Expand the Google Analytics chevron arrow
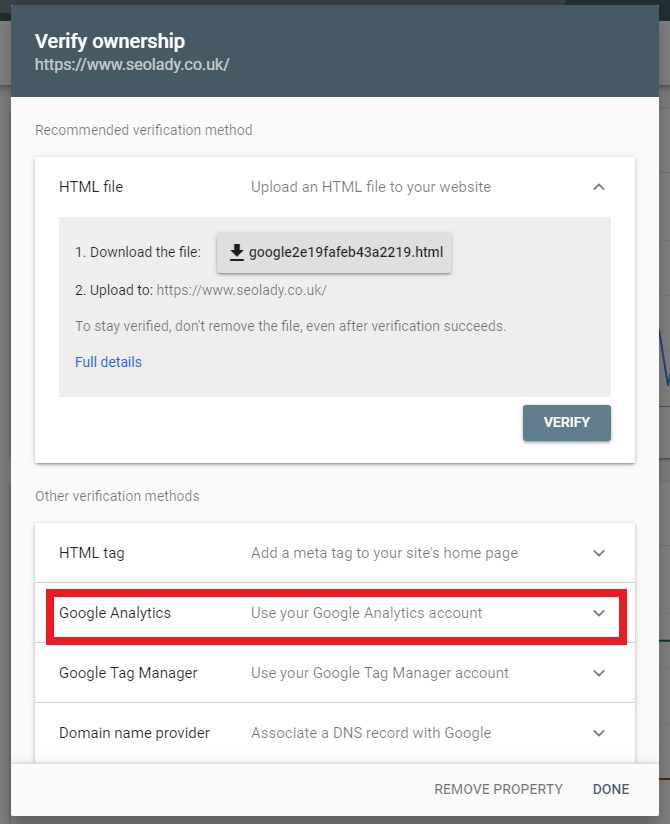Image resolution: width=670 pixels, height=824 pixels. pos(599,613)
